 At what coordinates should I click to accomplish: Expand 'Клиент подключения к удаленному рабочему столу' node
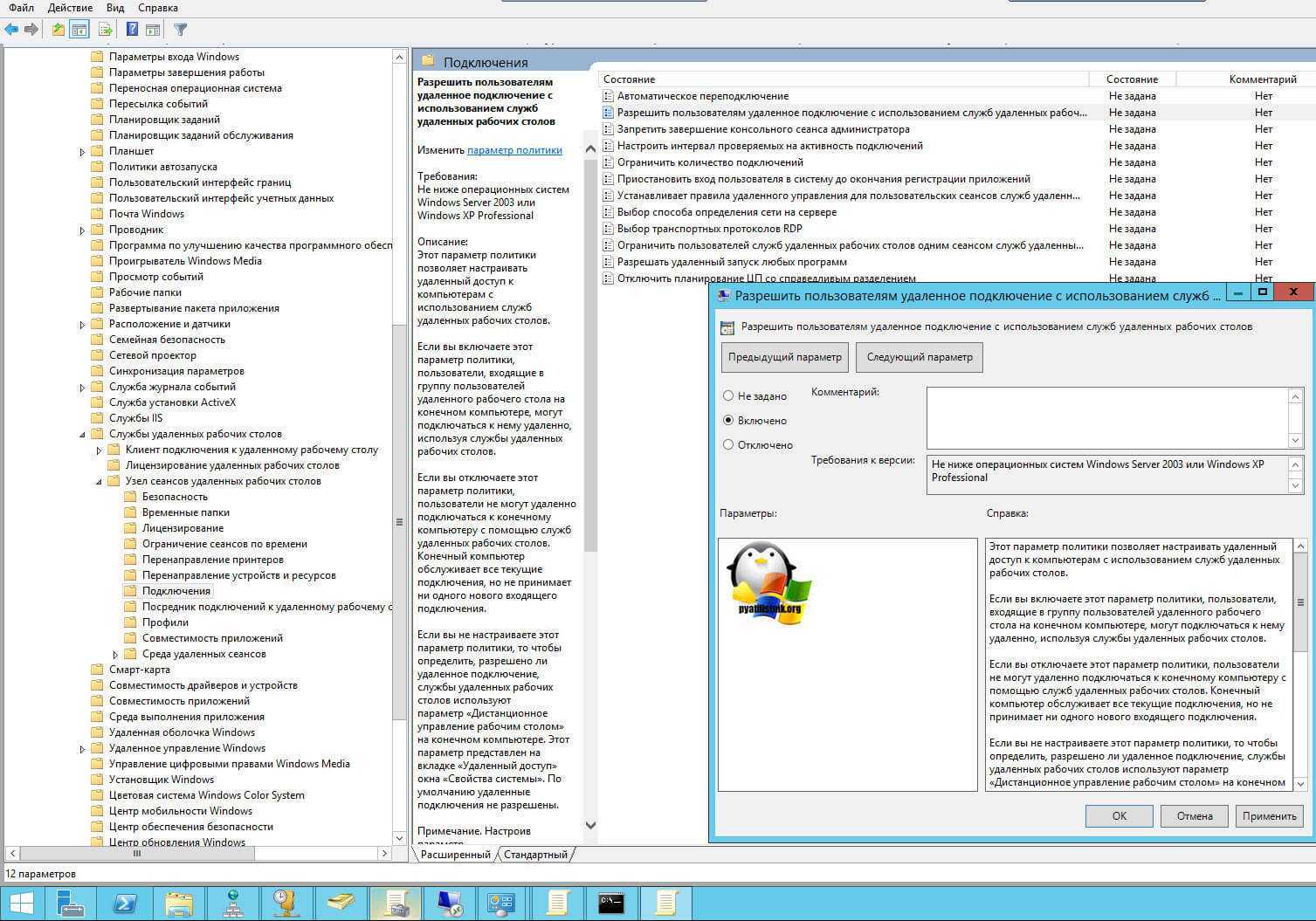tap(99, 450)
